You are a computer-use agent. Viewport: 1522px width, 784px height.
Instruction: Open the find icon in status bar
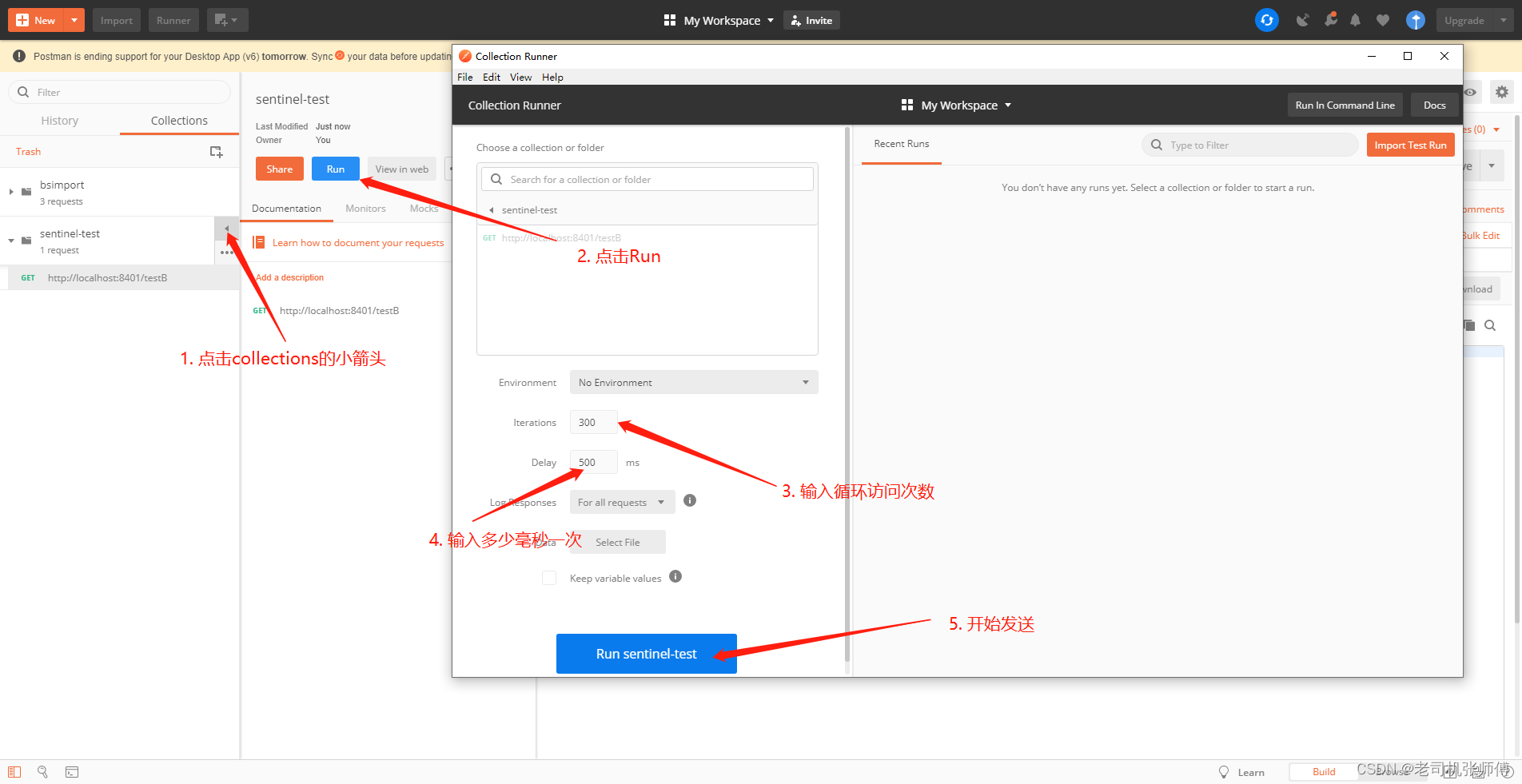42,772
